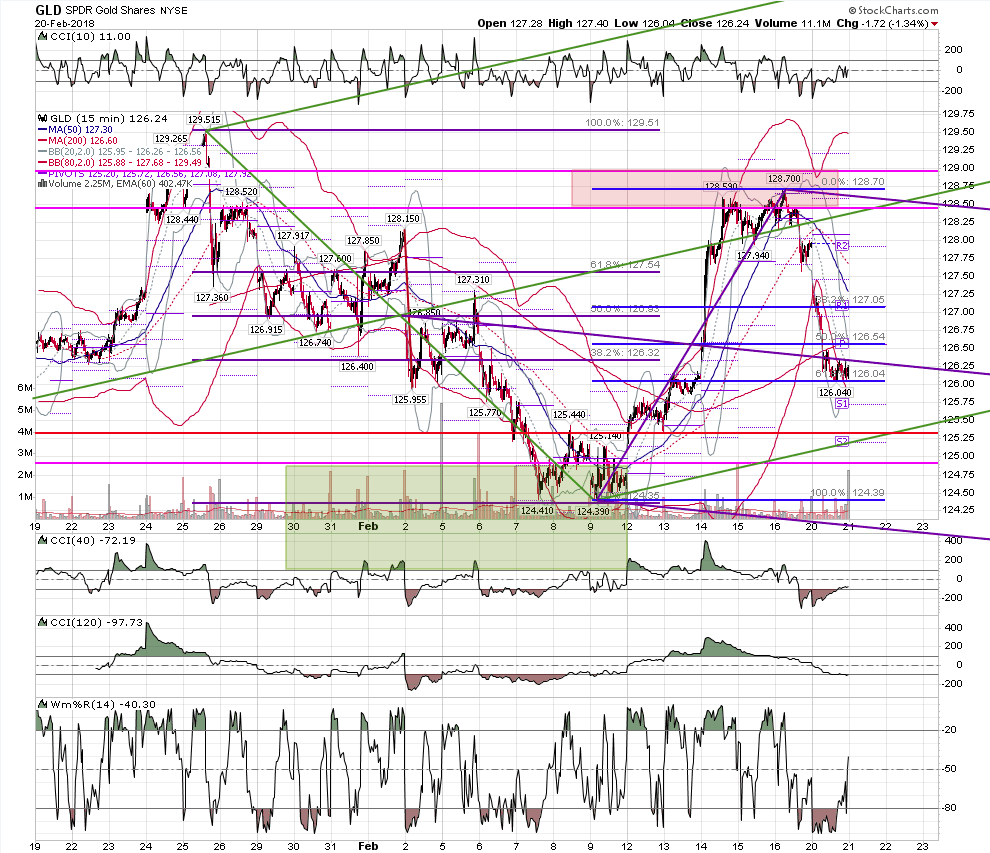Click the 127.310 price label
This screenshot has height=853, width=990.
(x=473, y=280)
